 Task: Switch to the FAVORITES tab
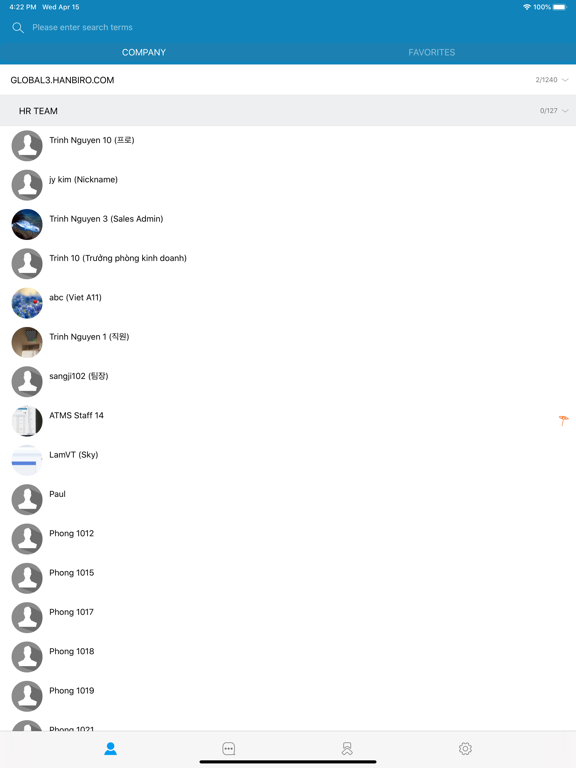pos(432,52)
